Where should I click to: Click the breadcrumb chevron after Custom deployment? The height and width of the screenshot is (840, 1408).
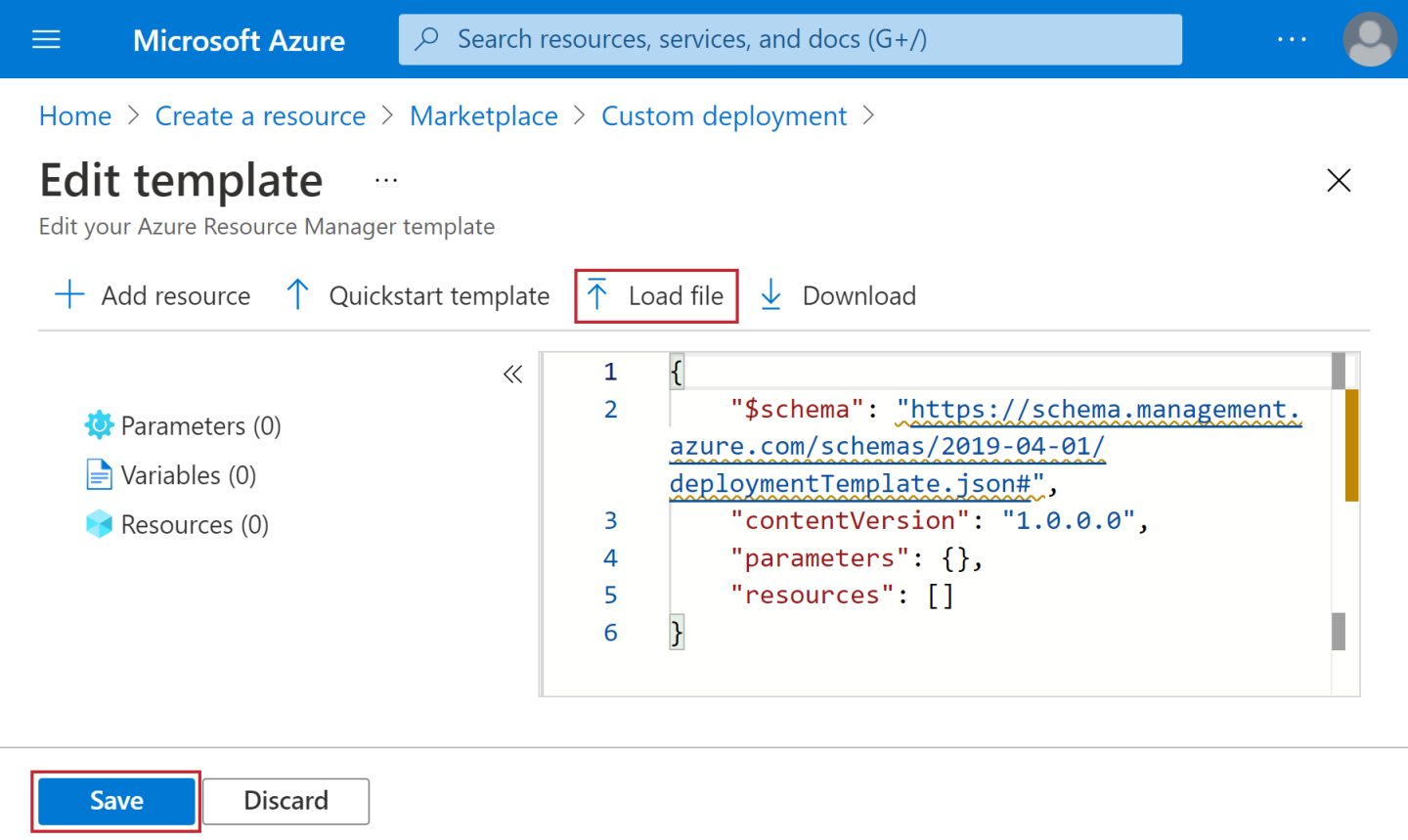tap(868, 115)
